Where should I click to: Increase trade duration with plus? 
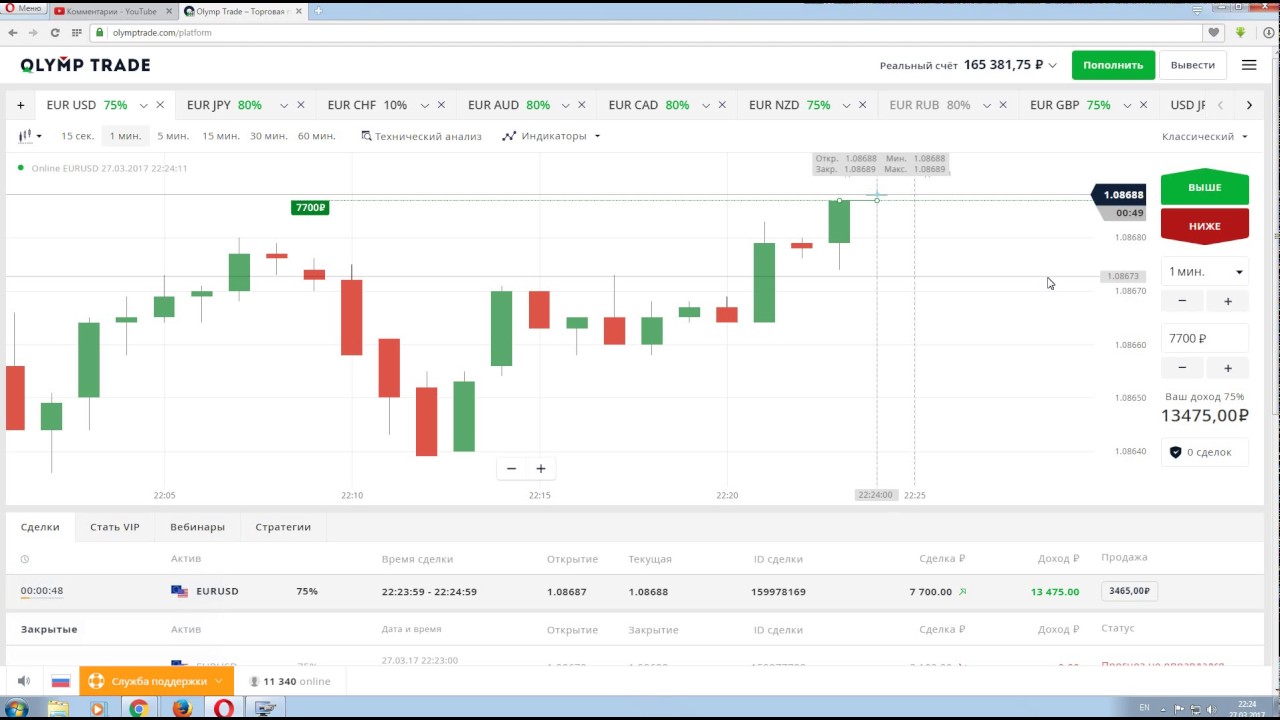[x=1228, y=301]
